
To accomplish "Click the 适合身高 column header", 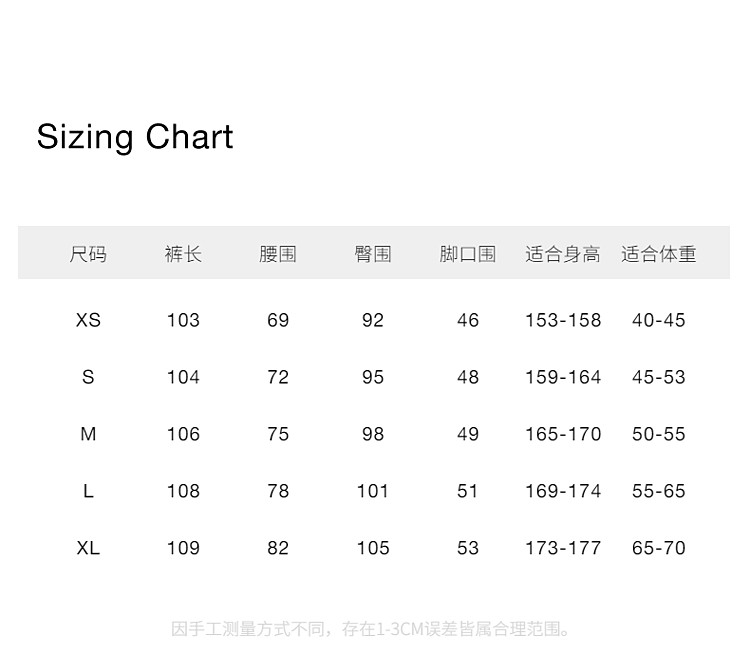I will (x=563, y=254).
